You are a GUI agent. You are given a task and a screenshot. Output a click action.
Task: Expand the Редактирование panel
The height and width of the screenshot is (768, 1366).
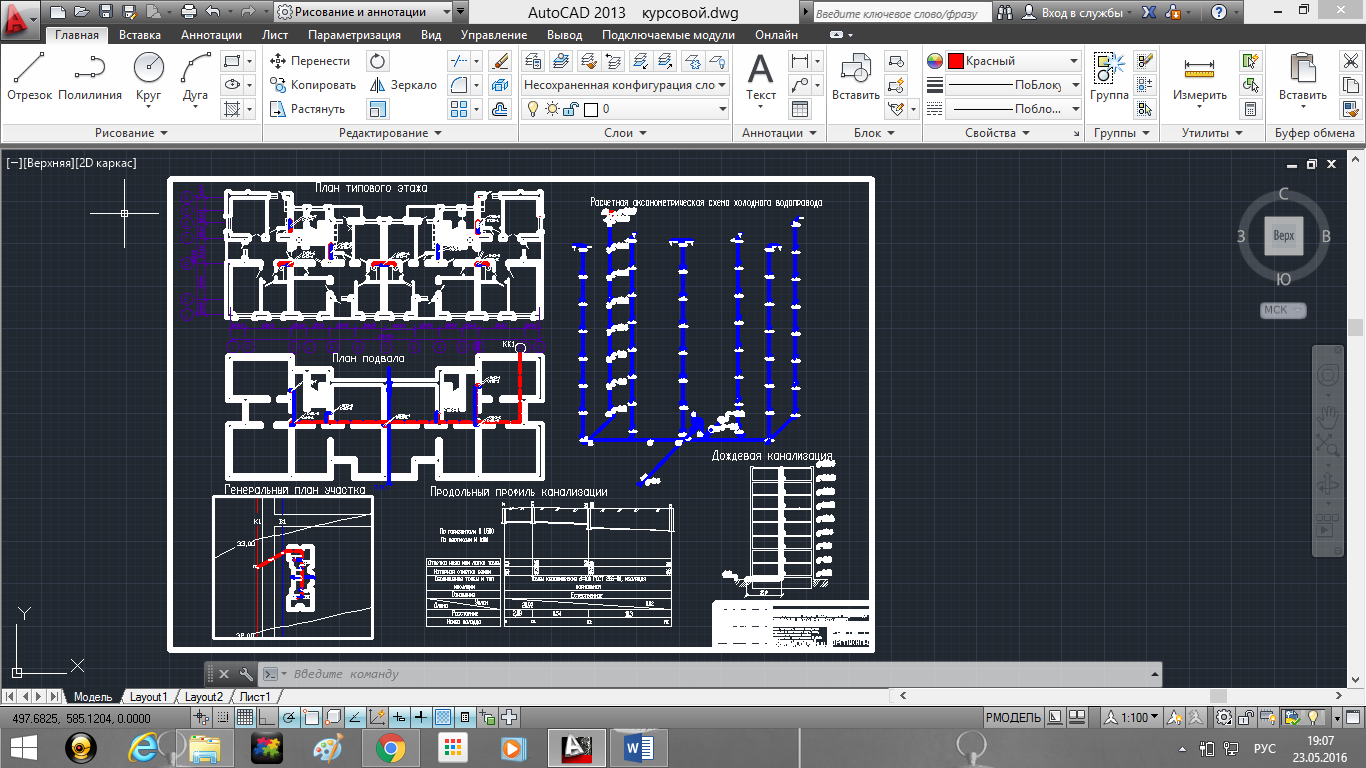390,133
